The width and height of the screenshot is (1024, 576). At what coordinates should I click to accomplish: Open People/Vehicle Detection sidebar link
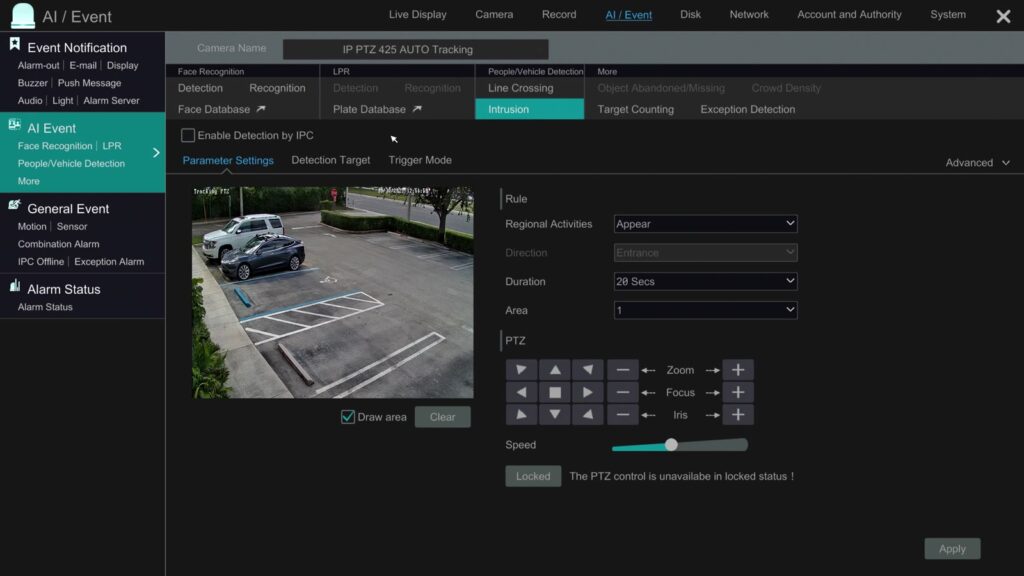point(71,163)
